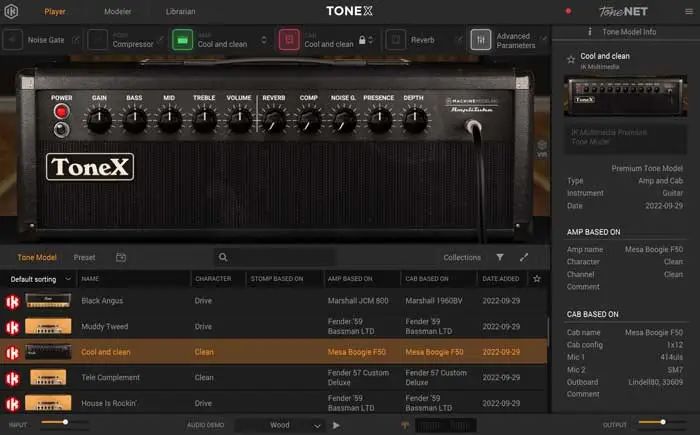The image size is (700, 435).
Task: Open the Collections button
Action: click(462, 258)
